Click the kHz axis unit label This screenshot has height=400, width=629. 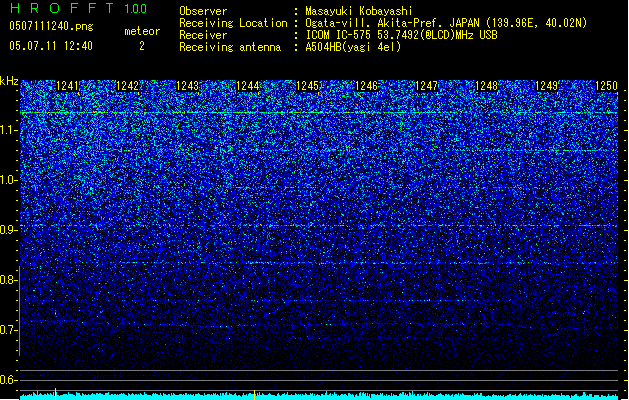(x=9, y=81)
